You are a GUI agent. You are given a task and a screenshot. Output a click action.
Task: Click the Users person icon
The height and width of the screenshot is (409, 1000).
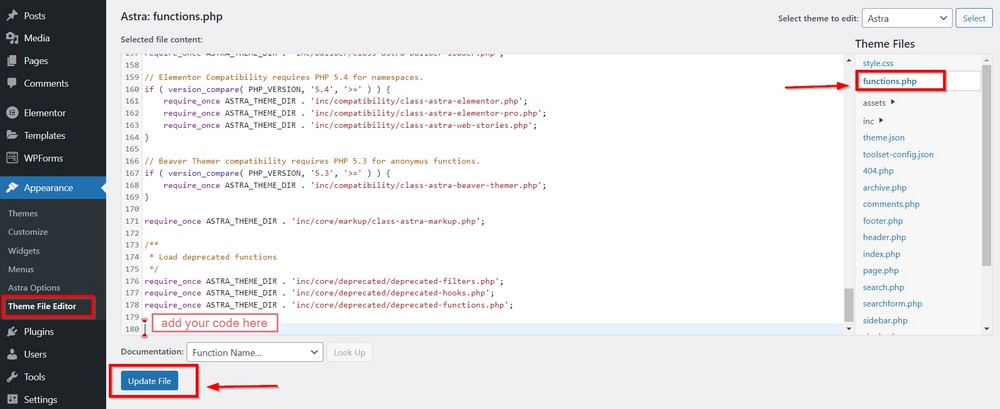(x=11, y=354)
